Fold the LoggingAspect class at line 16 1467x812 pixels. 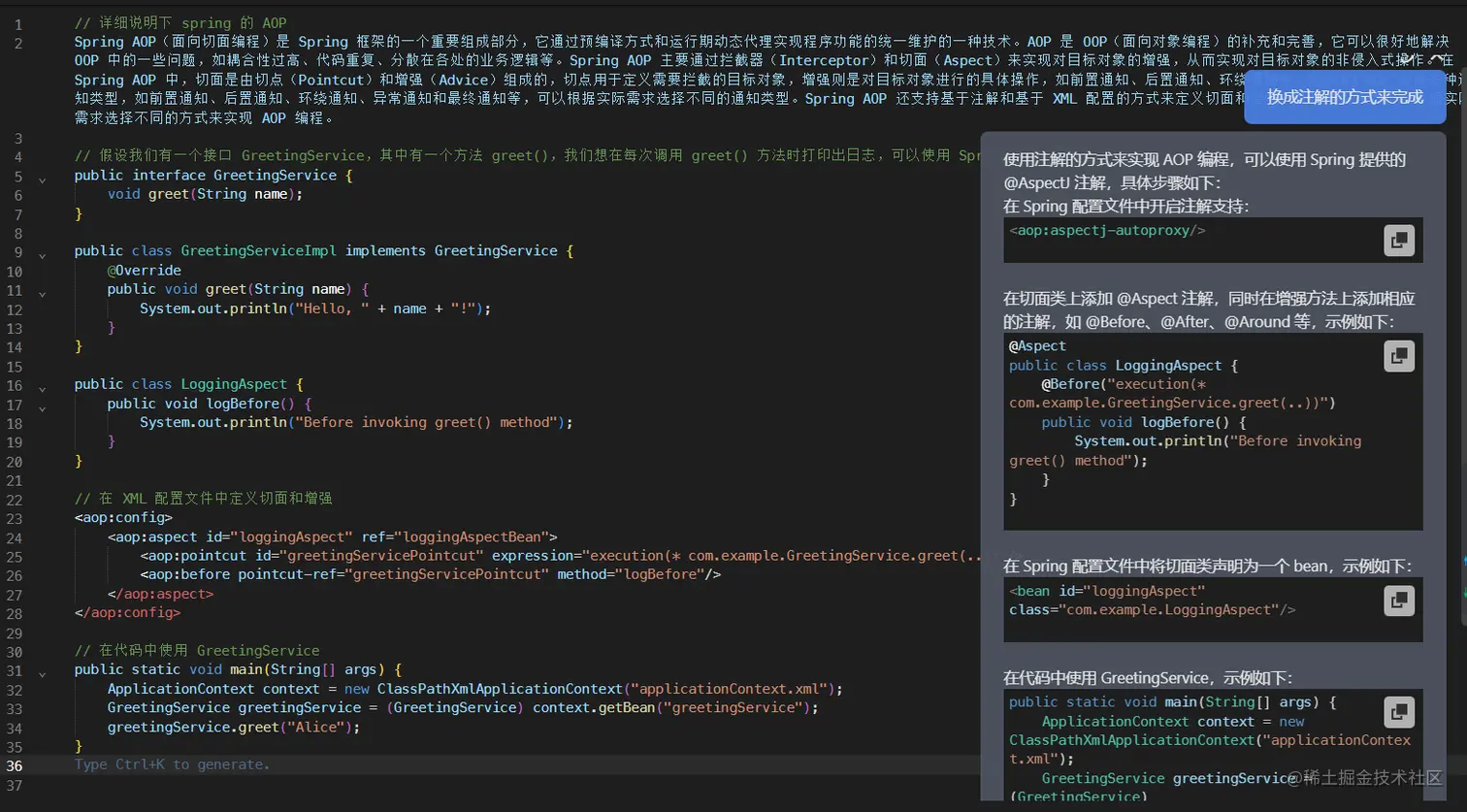[42, 388]
